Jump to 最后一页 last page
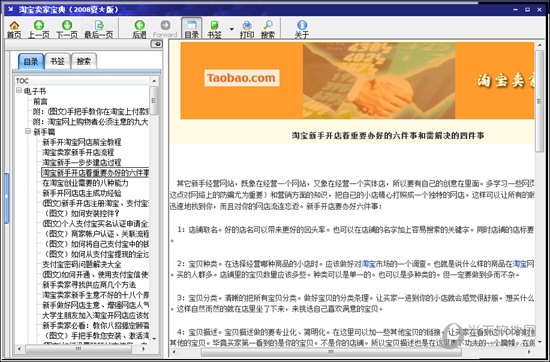 (99, 29)
